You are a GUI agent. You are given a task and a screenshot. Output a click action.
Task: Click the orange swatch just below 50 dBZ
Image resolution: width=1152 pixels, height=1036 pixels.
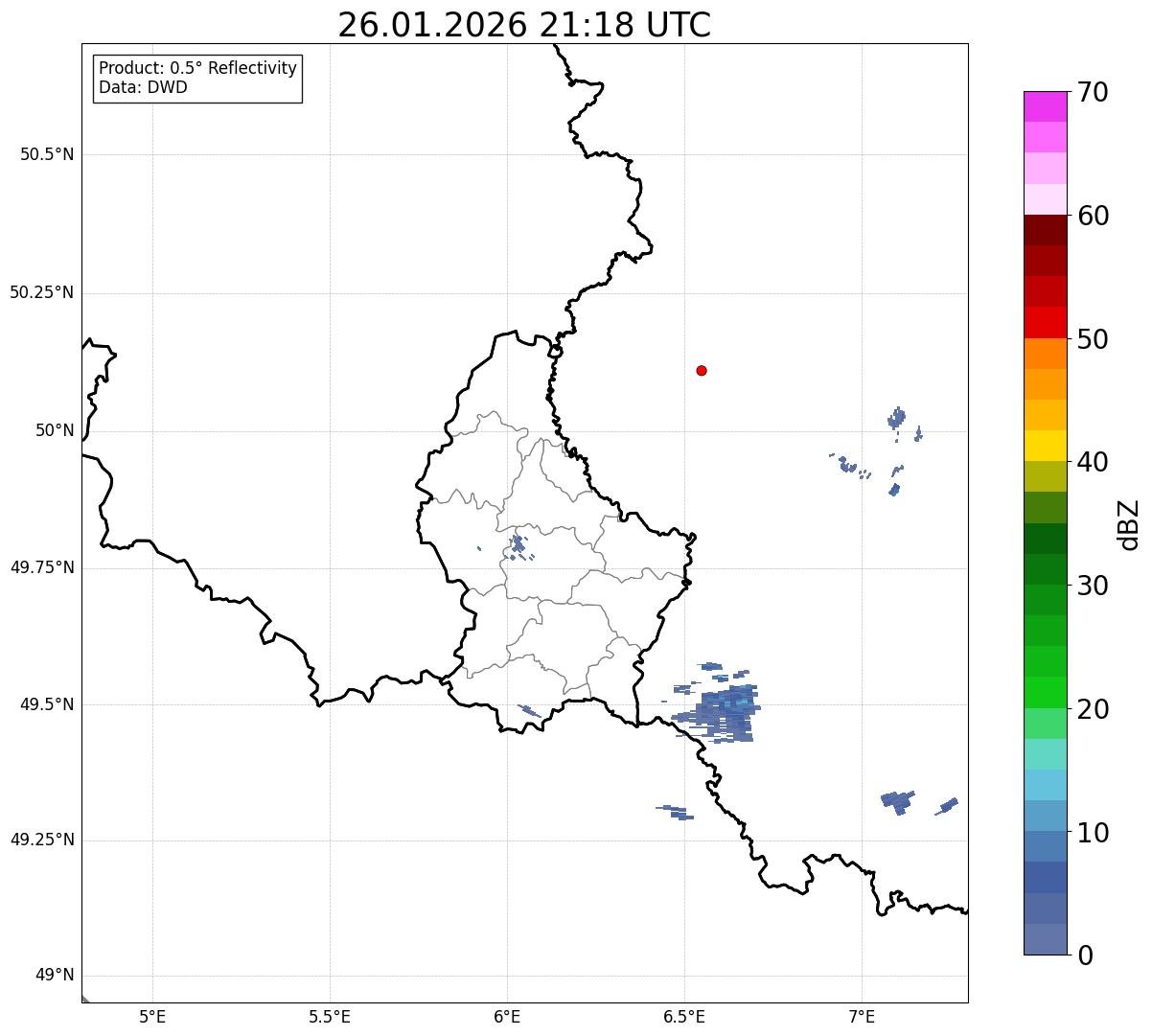[1046, 354]
